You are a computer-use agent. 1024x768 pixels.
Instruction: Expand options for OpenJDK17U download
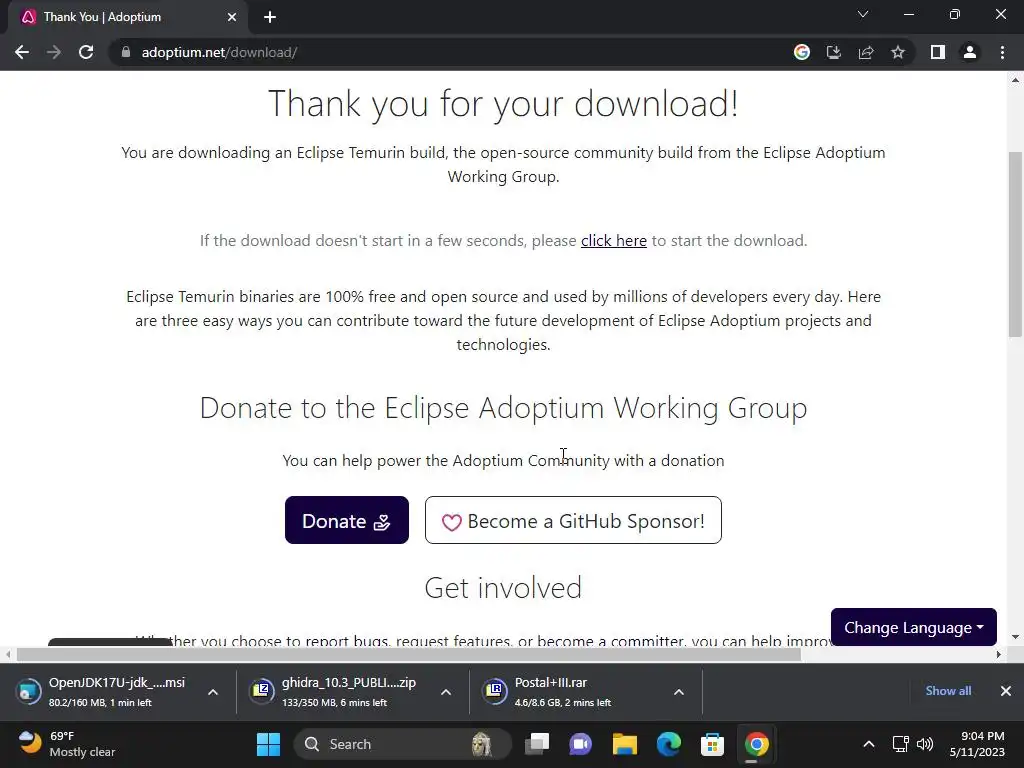click(213, 692)
